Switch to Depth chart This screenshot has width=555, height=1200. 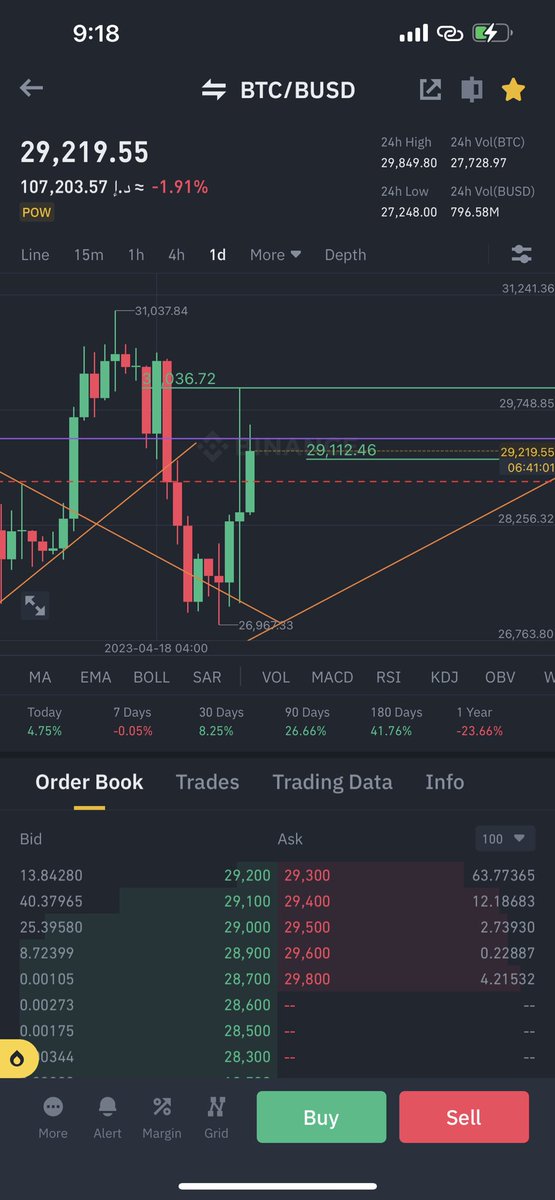pyautogui.click(x=345, y=255)
